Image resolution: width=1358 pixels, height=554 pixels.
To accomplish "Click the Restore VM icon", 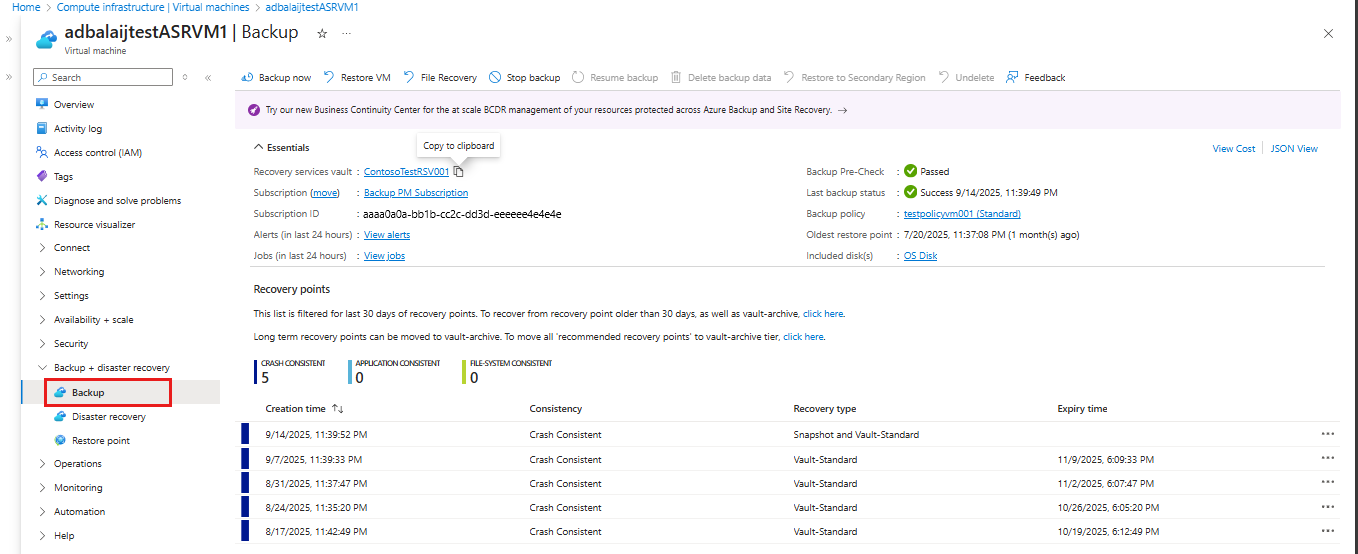I will pos(328,78).
